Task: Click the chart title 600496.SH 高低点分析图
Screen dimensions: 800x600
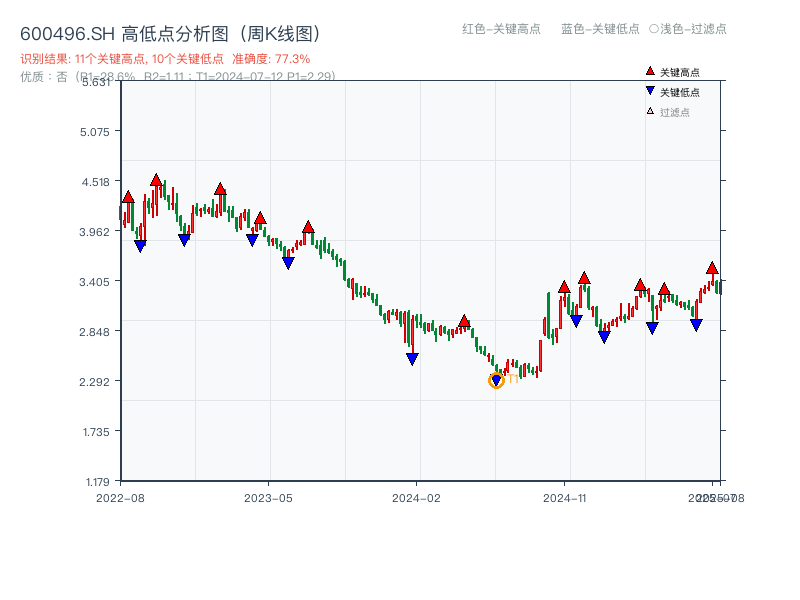Action: 170,33
